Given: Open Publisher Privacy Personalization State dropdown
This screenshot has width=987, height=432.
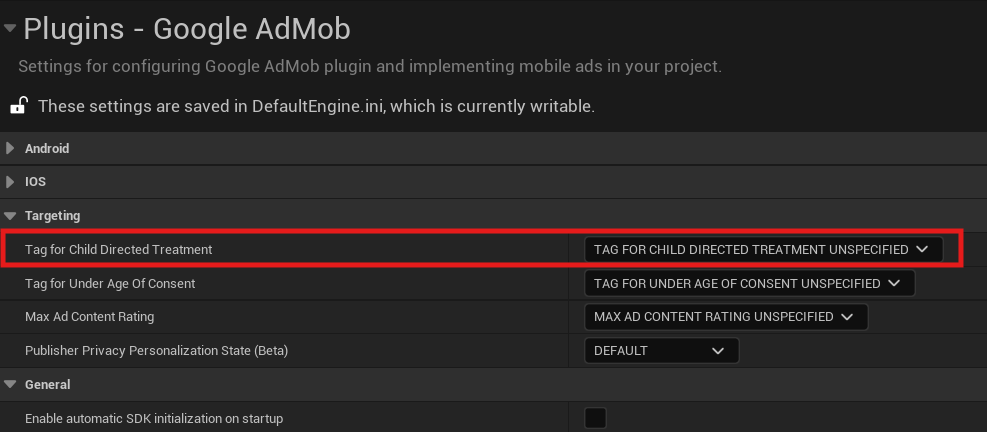Looking at the screenshot, I should click(661, 351).
